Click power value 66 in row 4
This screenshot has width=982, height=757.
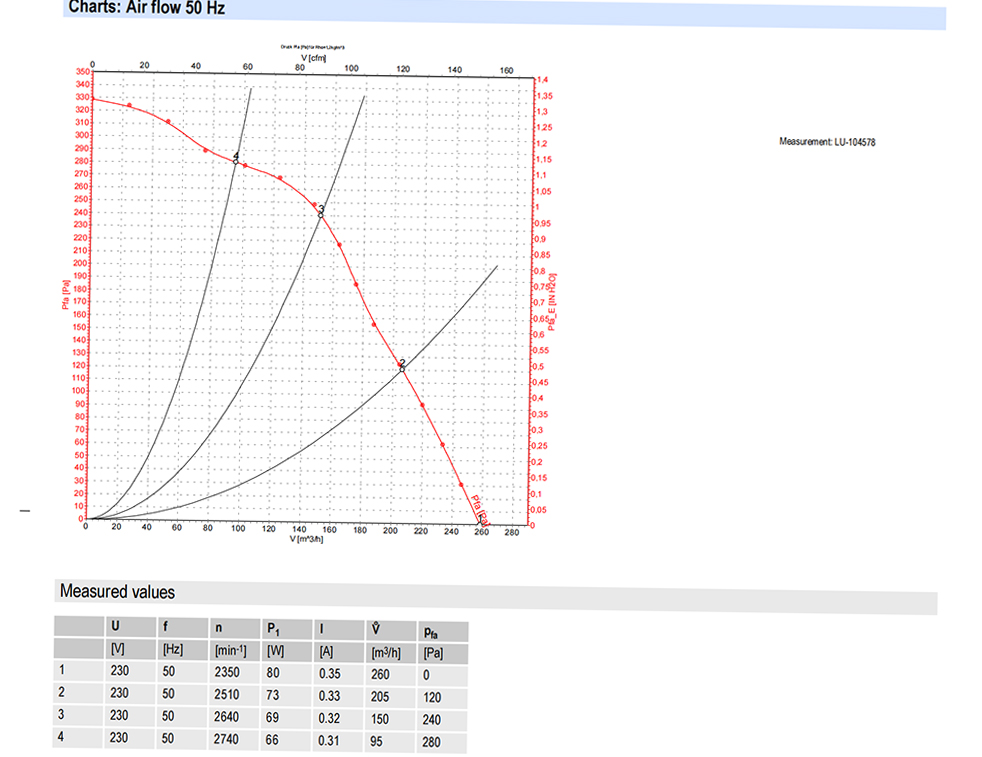[x=271, y=740]
